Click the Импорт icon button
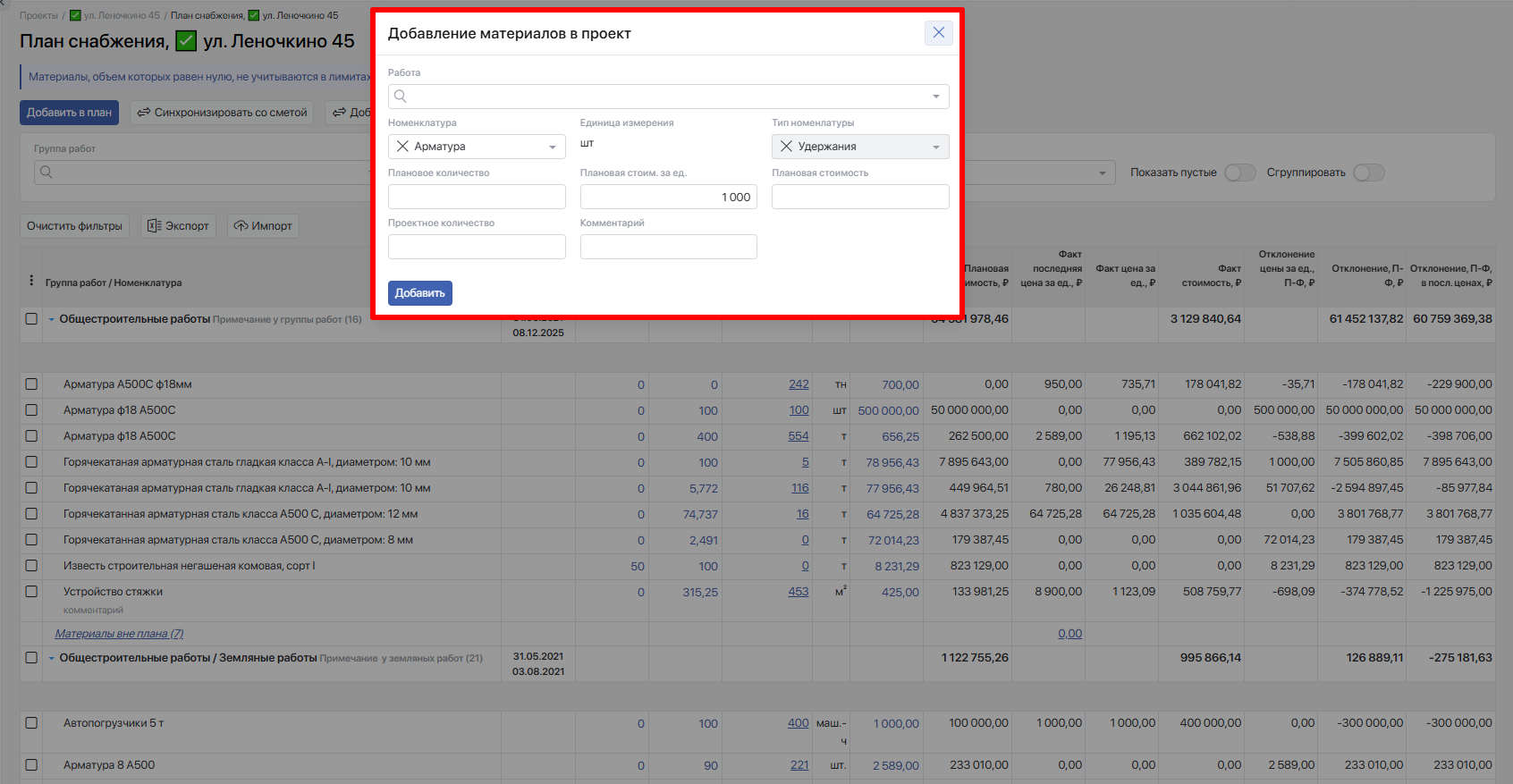1513x784 pixels. [241, 226]
